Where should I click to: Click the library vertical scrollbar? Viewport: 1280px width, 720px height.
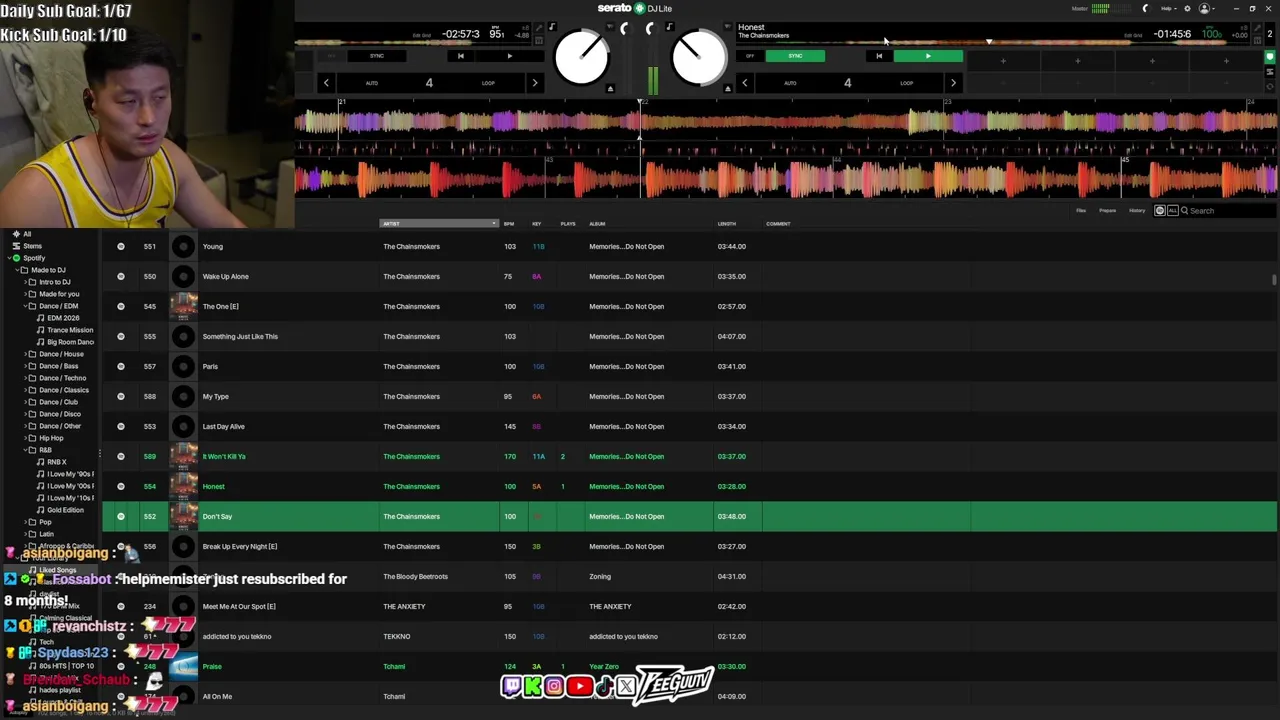[1273, 280]
